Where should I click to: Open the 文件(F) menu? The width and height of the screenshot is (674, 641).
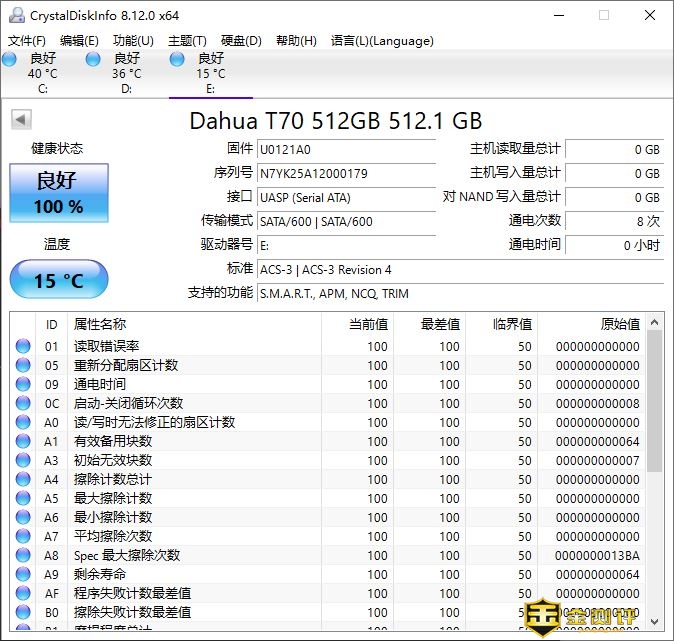[x=27, y=41]
